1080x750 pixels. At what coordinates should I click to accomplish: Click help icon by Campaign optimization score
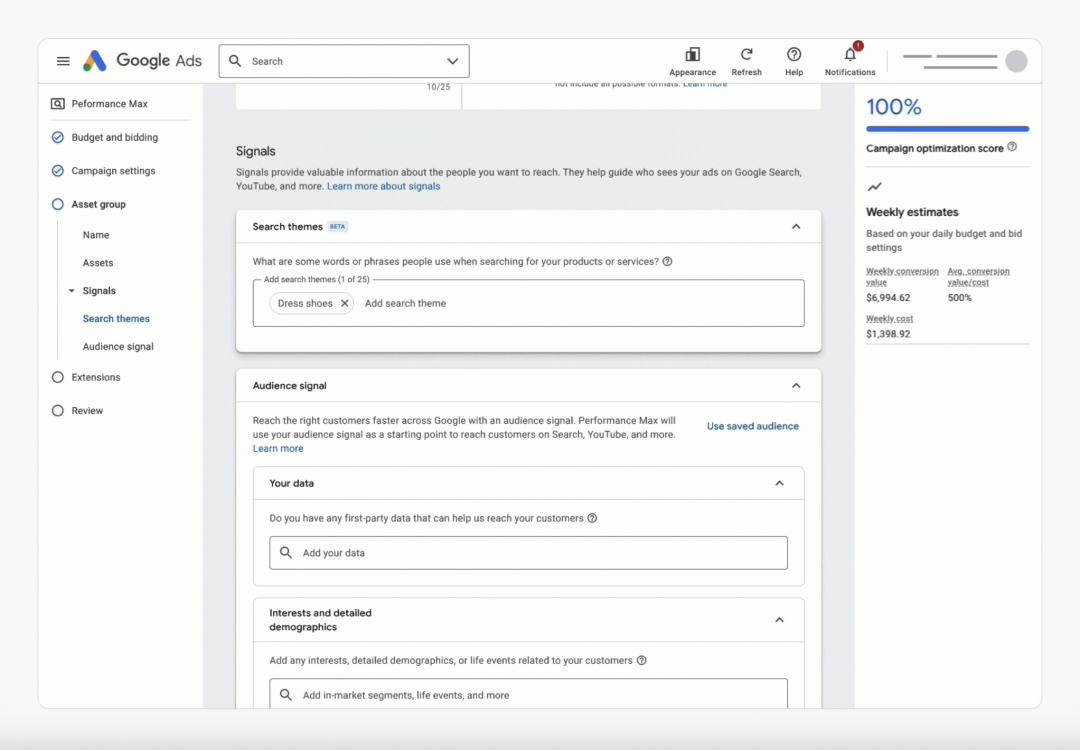[x=1012, y=147]
